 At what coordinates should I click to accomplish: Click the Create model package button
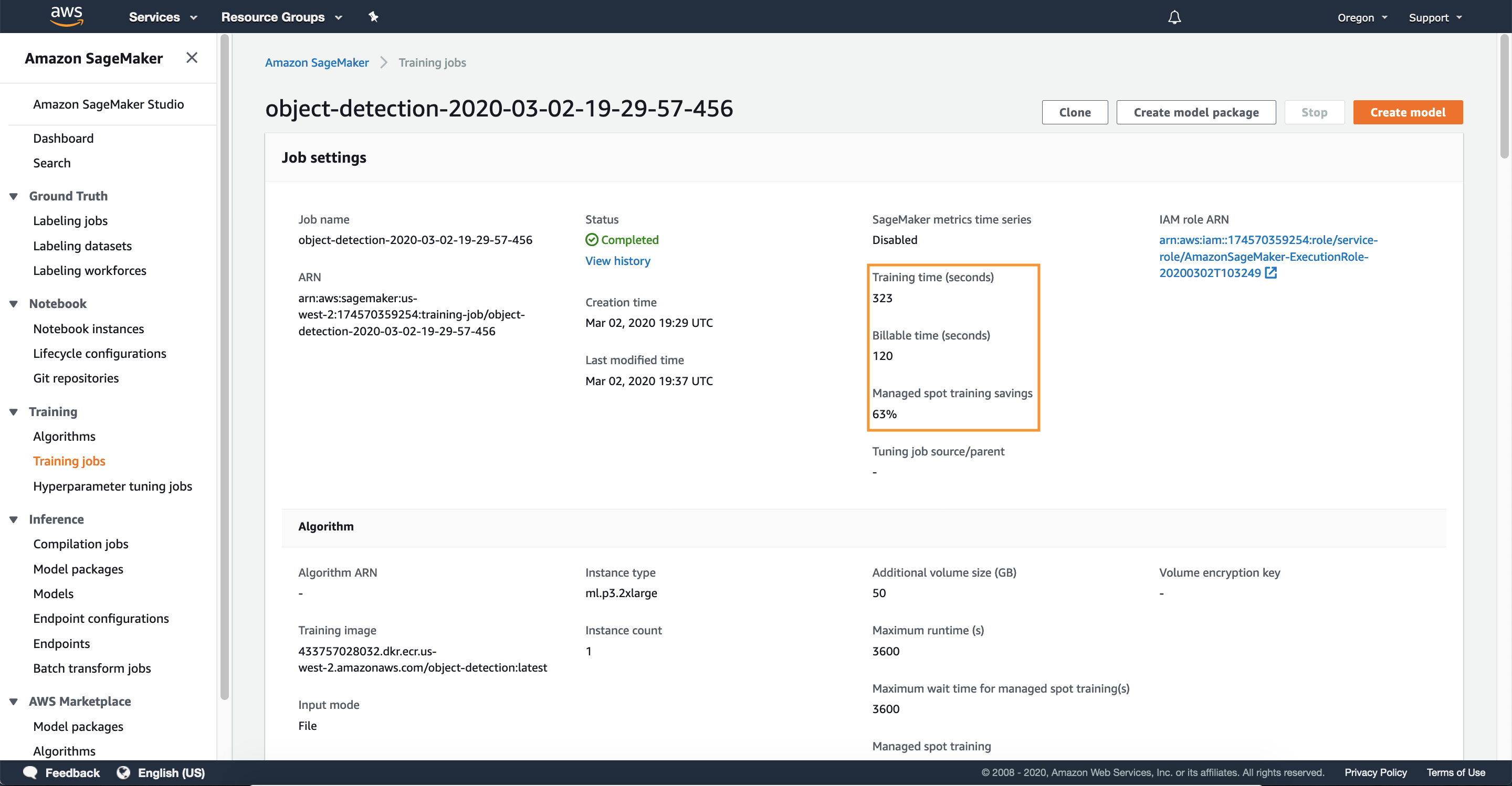point(1196,111)
